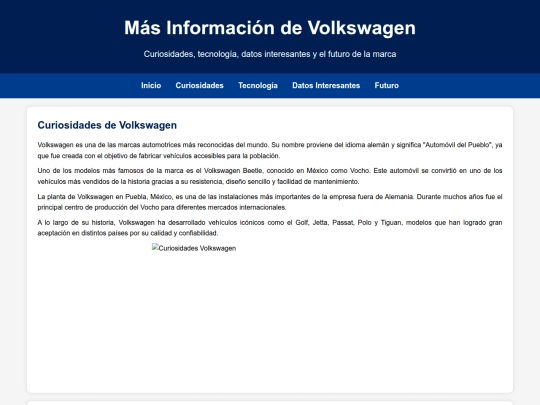540x405 pixels.
Task: Click the Más Información de Volkswagen title
Action: 270,28
